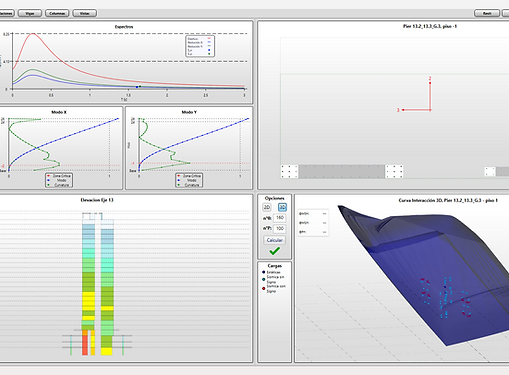
Task: Click the red Sísmica con Signo marker
Action: click(263, 289)
